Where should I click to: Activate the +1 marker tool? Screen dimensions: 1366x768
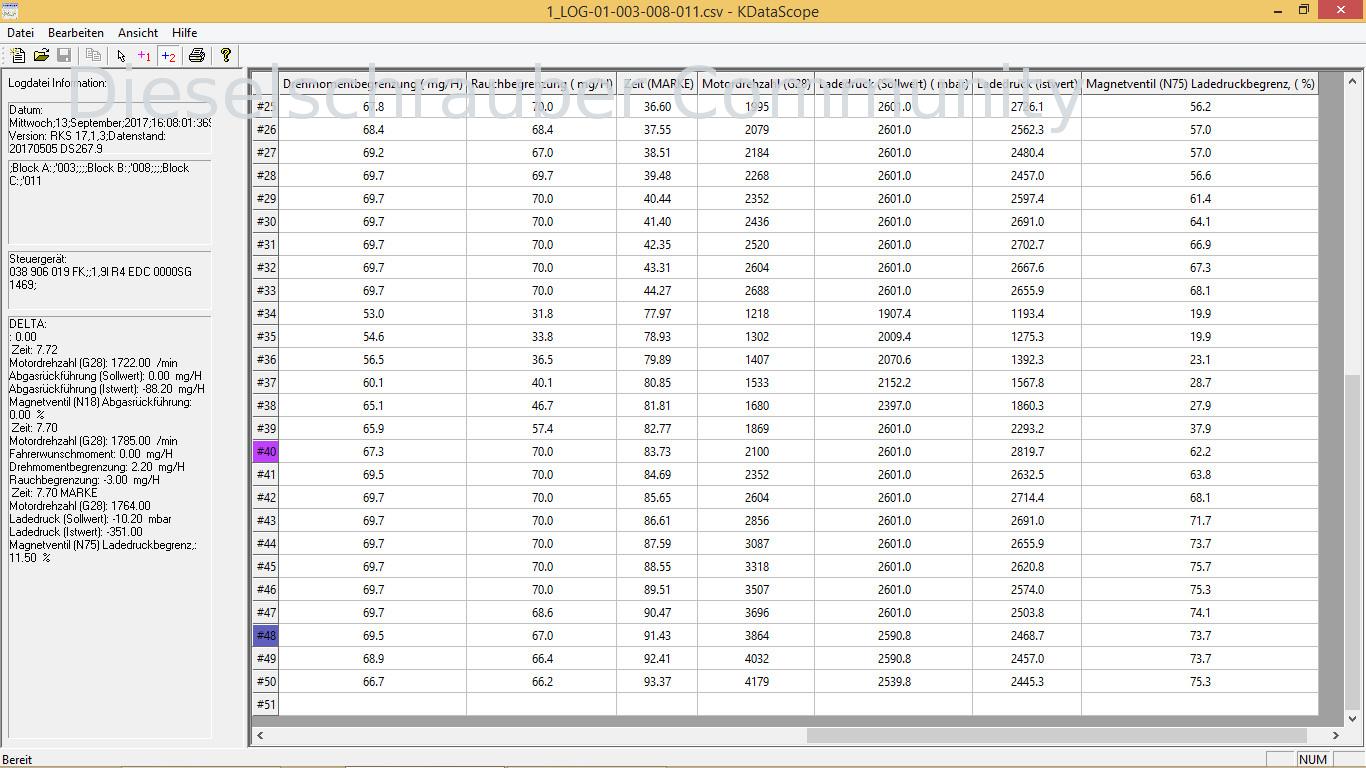tap(144, 56)
